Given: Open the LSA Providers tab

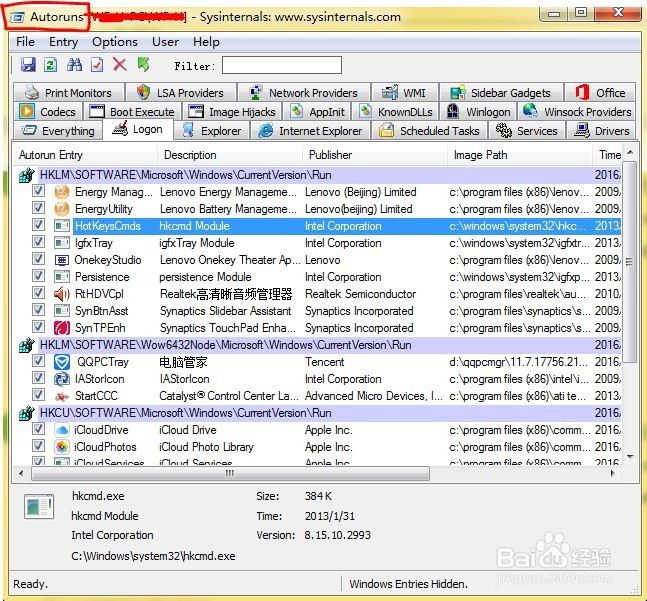Looking at the screenshot, I should [x=181, y=93].
